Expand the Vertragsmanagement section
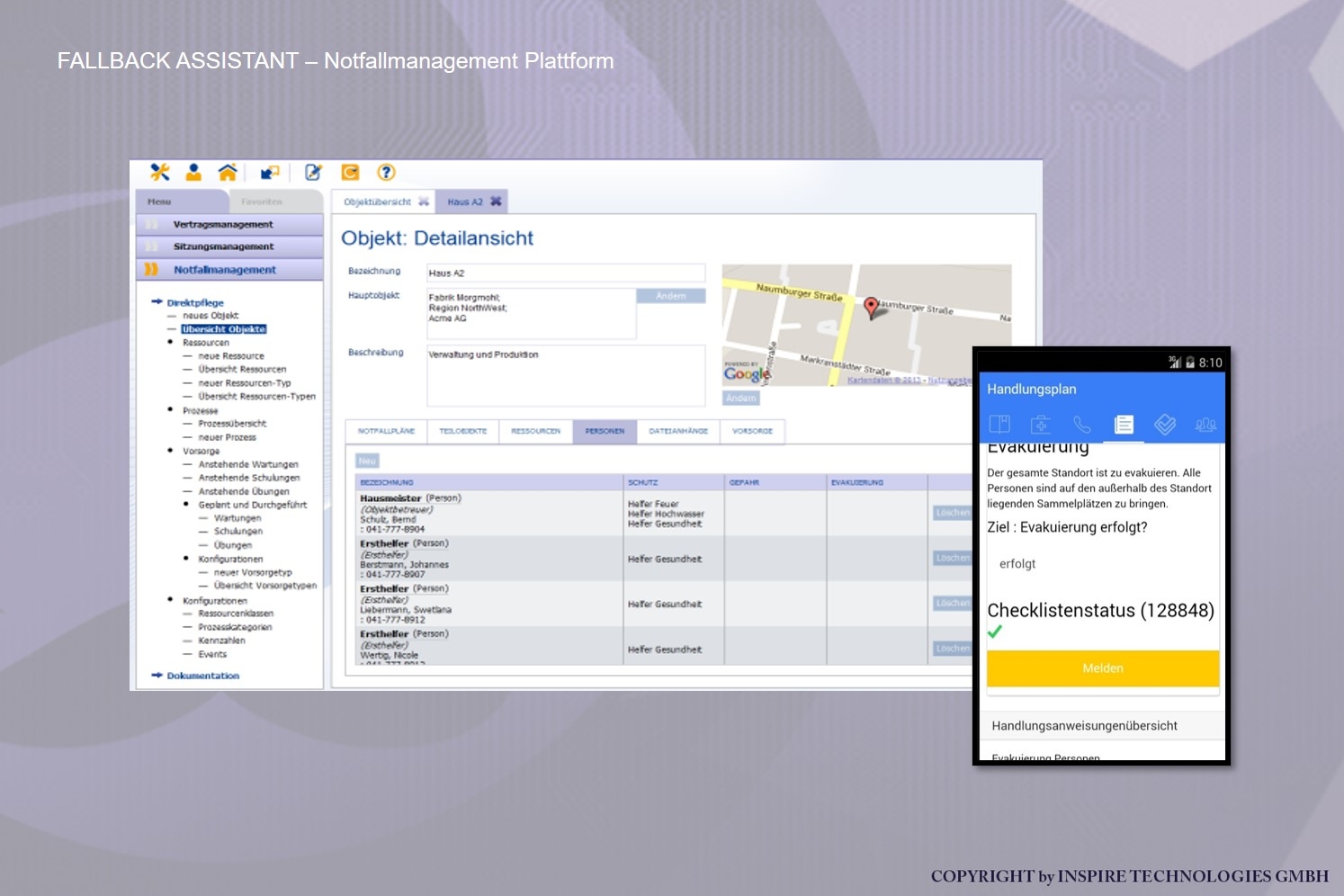 pyautogui.click(x=223, y=225)
